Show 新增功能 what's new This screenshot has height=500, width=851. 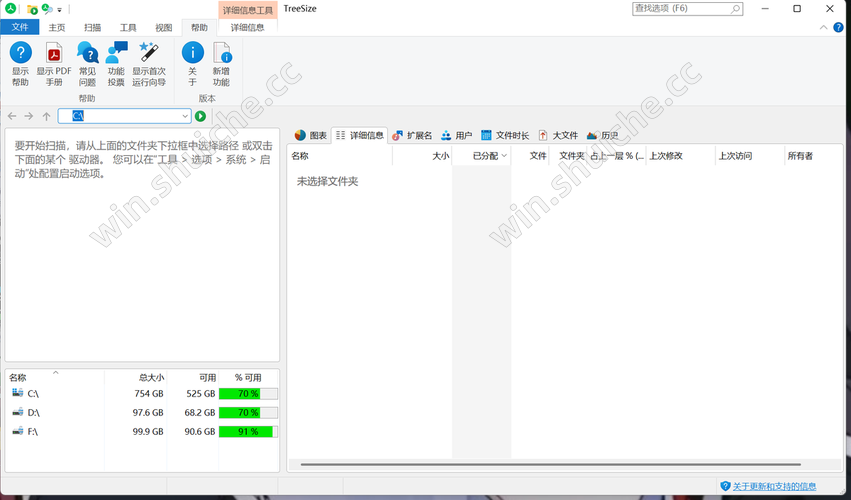tap(221, 64)
